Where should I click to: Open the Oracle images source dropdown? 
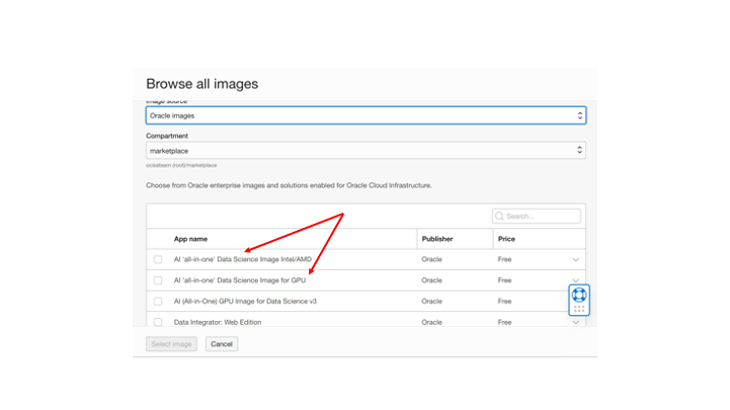[366, 115]
